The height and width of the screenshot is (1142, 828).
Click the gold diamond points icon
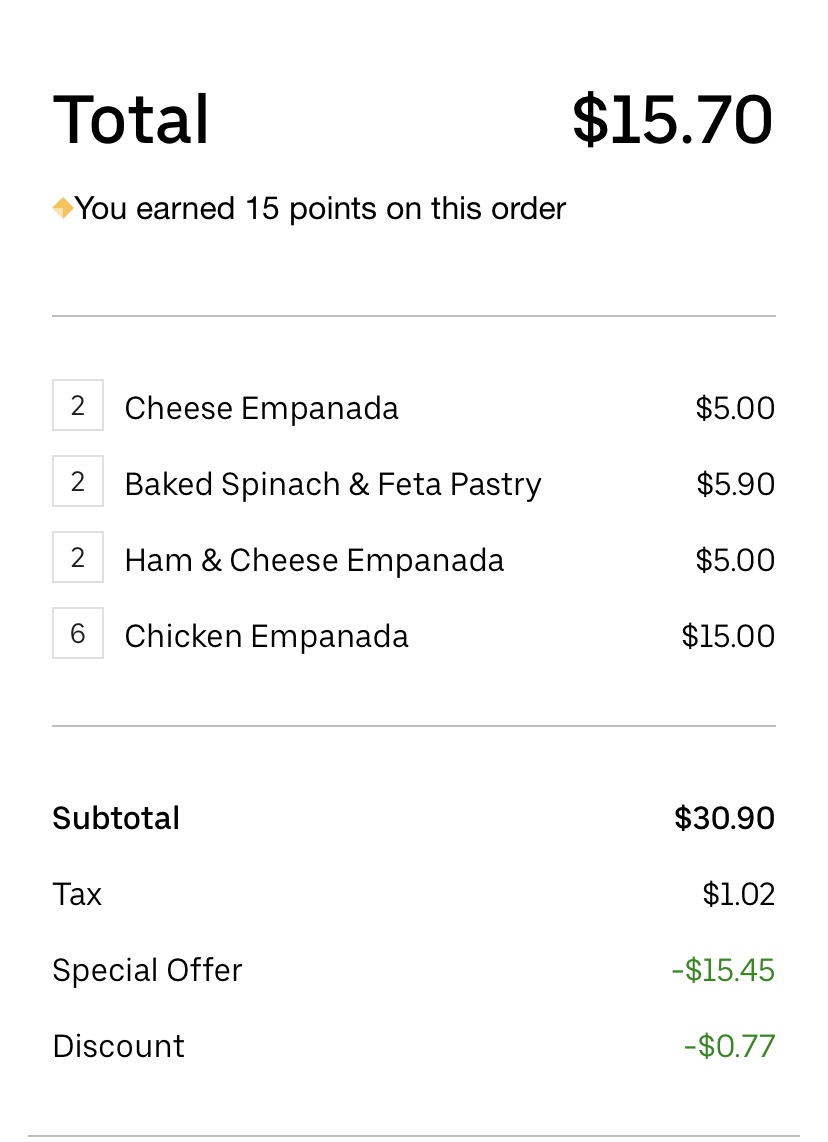(x=63, y=209)
